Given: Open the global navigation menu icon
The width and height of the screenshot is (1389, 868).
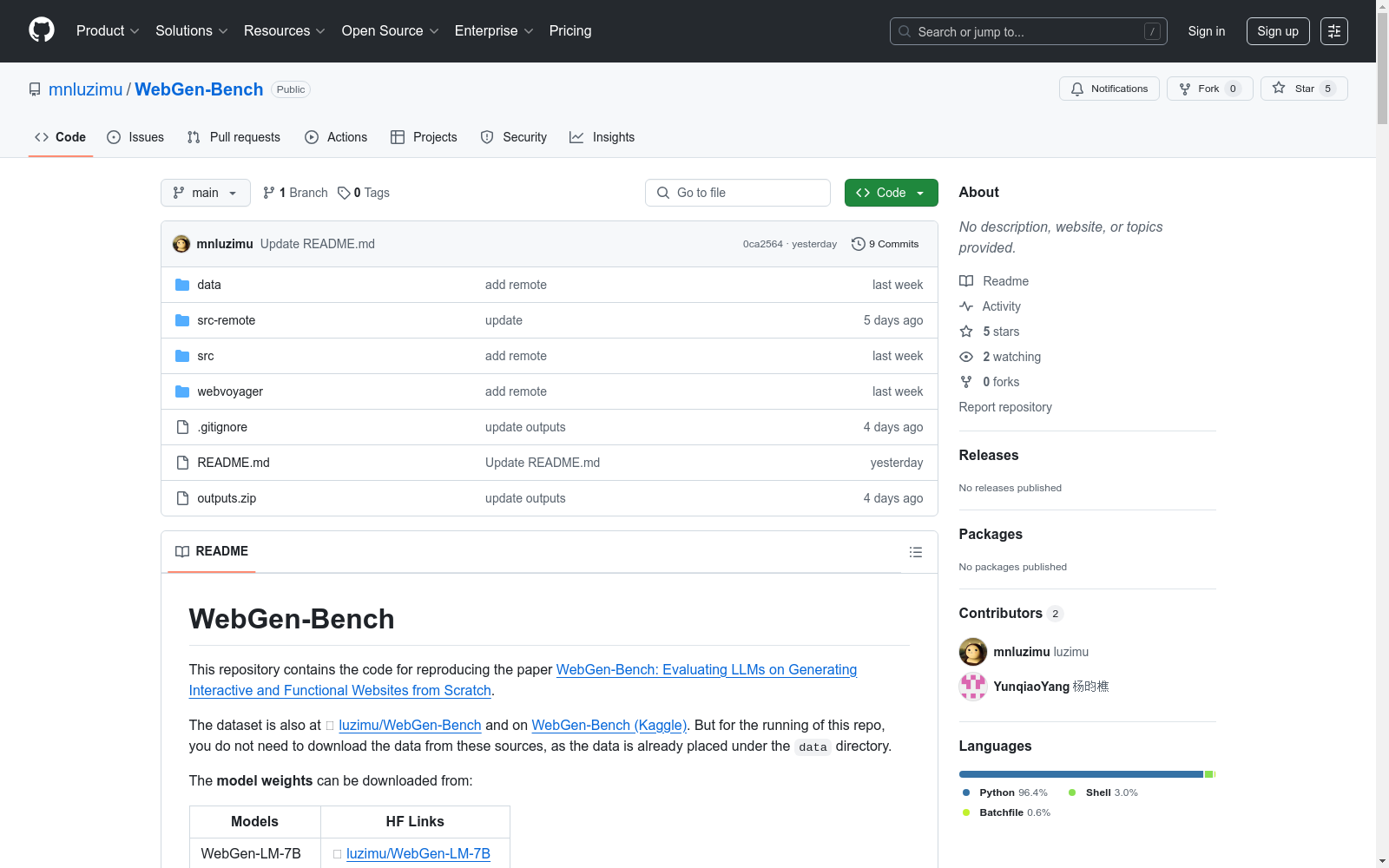Looking at the screenshot, I should pyautogui.click(x=1334, y=31).
